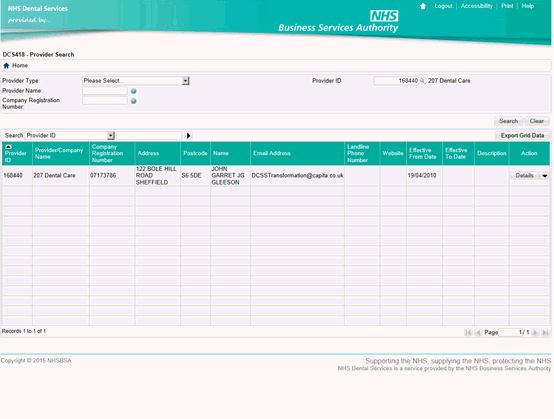This screenshot has width=554, height=419.
Task: Select the JOHN GARRET JG GLEESON cell
Action: [x=230, y=176]
